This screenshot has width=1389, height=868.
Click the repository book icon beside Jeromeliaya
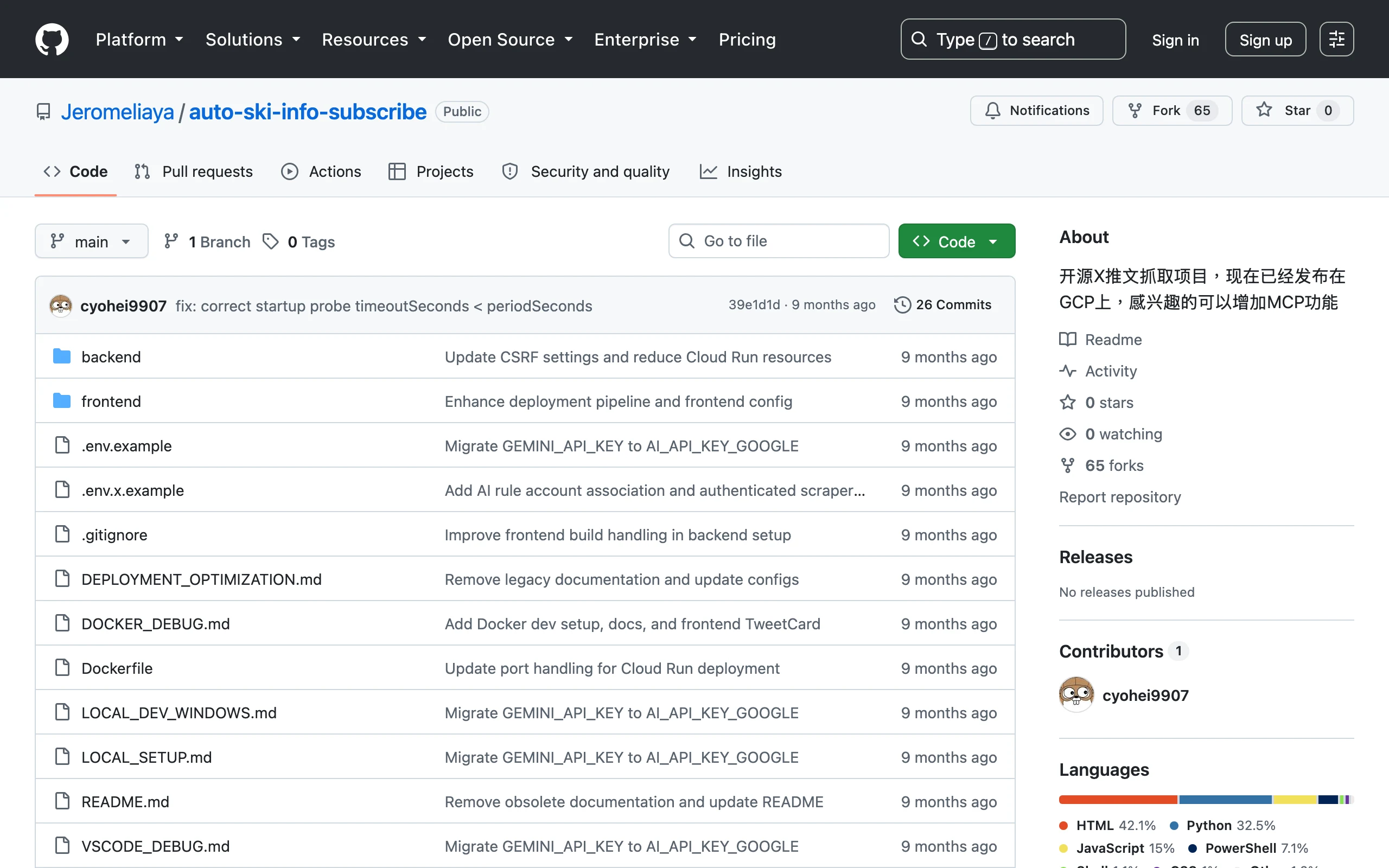click(43, 111)
